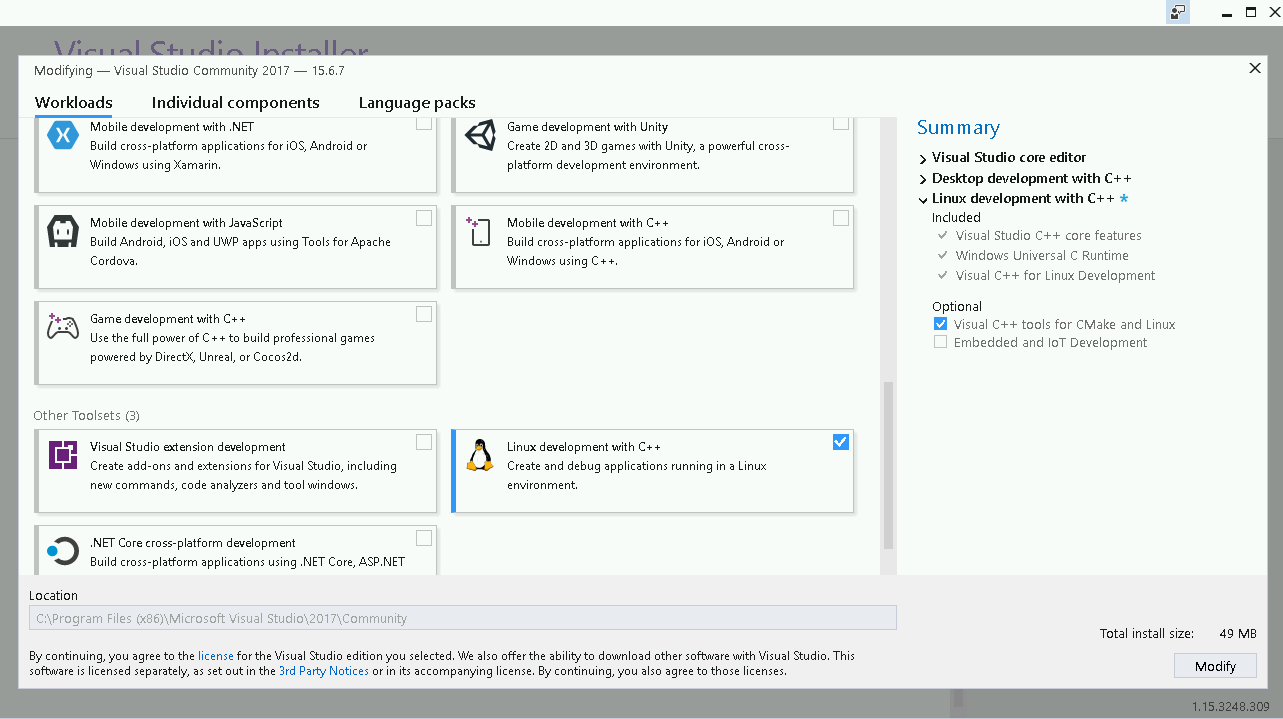Collapse Linux development with C++ summary item

click(x=923, y=199)
